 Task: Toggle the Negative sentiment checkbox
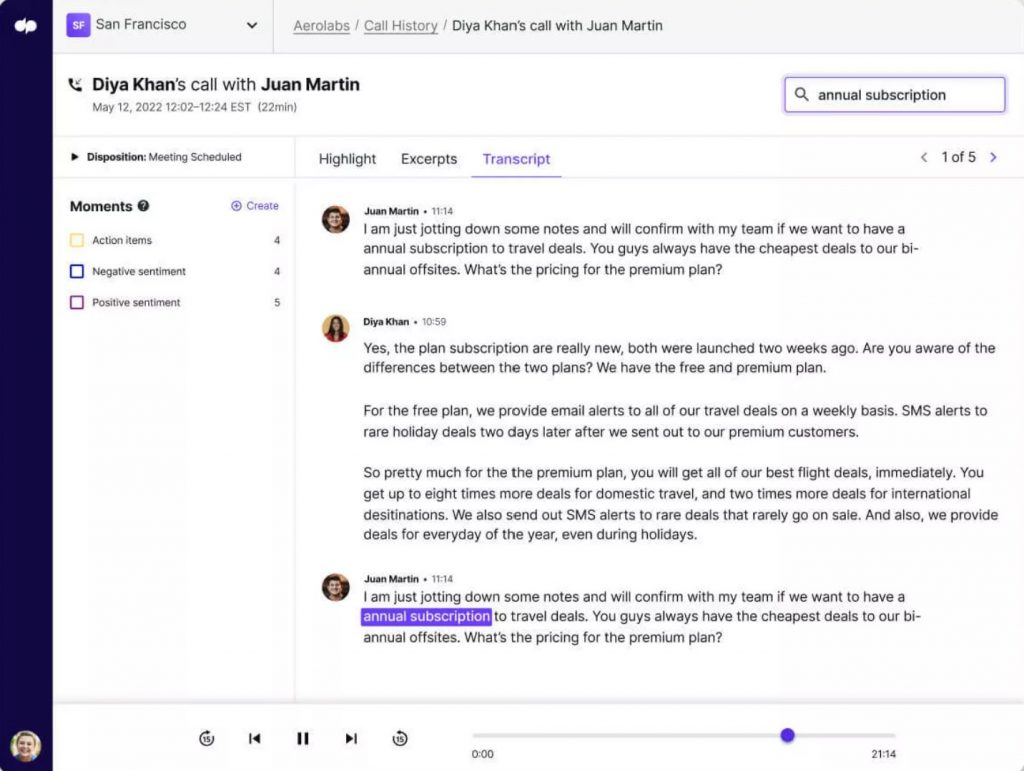[x=77, y=271]
